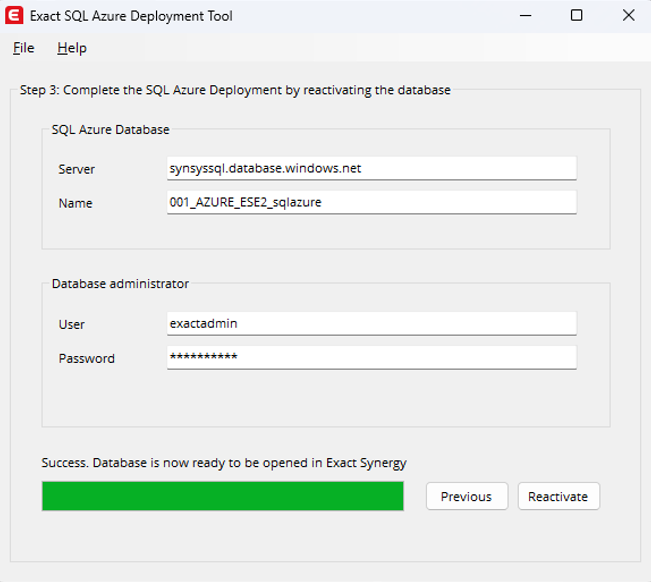Click the User label
This screenshot has width=651, height=582.
(x=71, y=324)
